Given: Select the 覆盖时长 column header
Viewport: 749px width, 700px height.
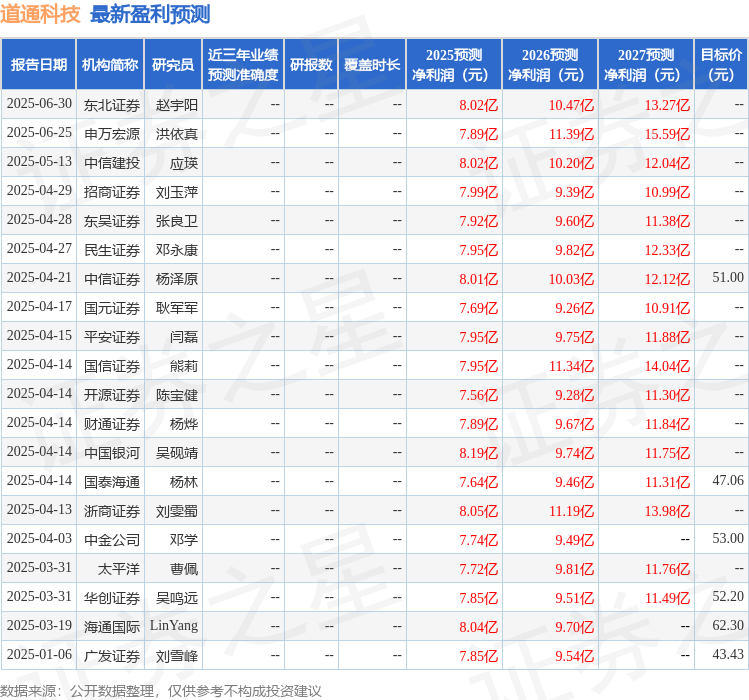Looking at the screenshot, I should coord(372,65).
